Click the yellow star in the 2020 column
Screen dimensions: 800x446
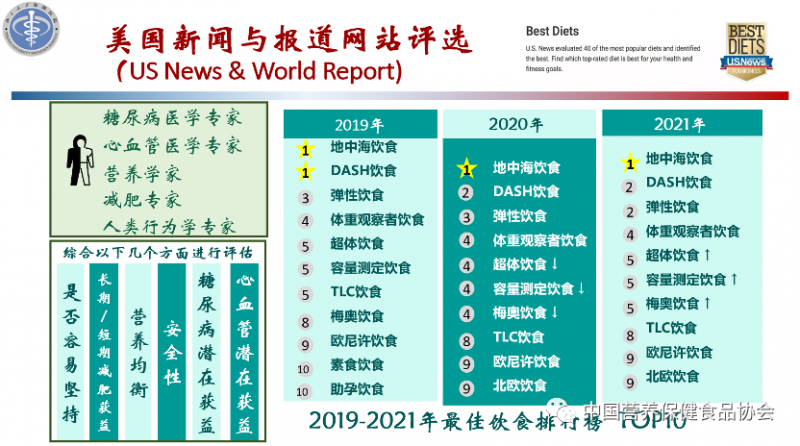click(466, 169)
